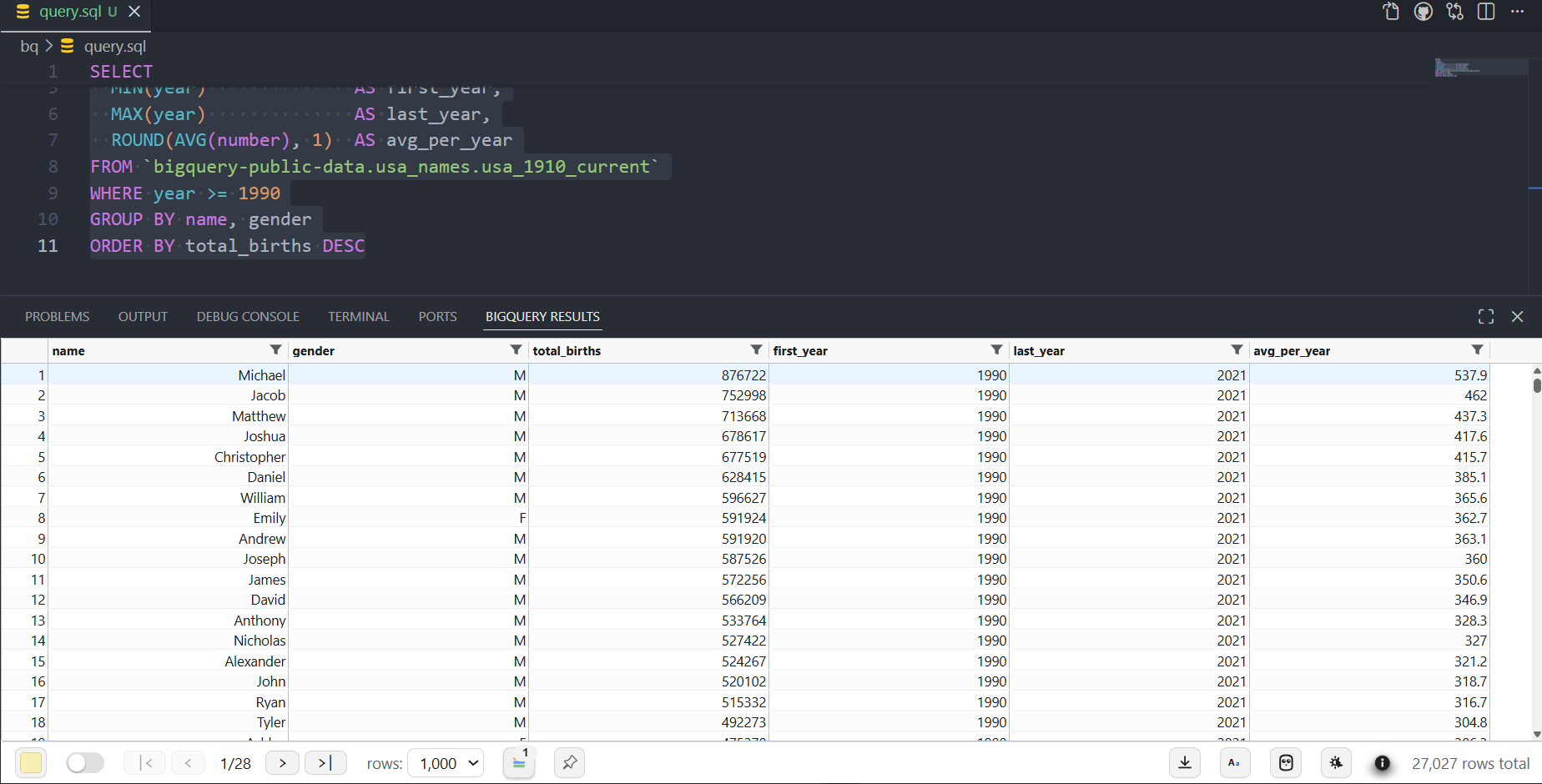Click line number 8 in gutter
Viewport: 1542px width, 784px height.
tap(53, 167)
